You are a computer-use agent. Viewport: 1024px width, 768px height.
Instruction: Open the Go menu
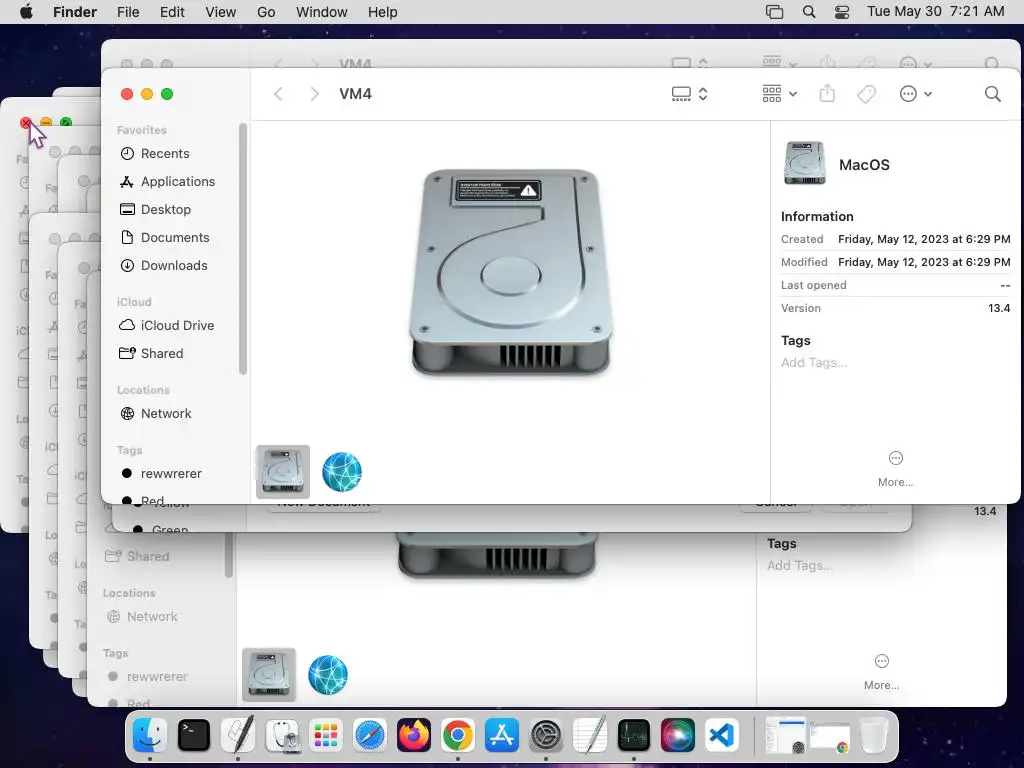point(266,12)
